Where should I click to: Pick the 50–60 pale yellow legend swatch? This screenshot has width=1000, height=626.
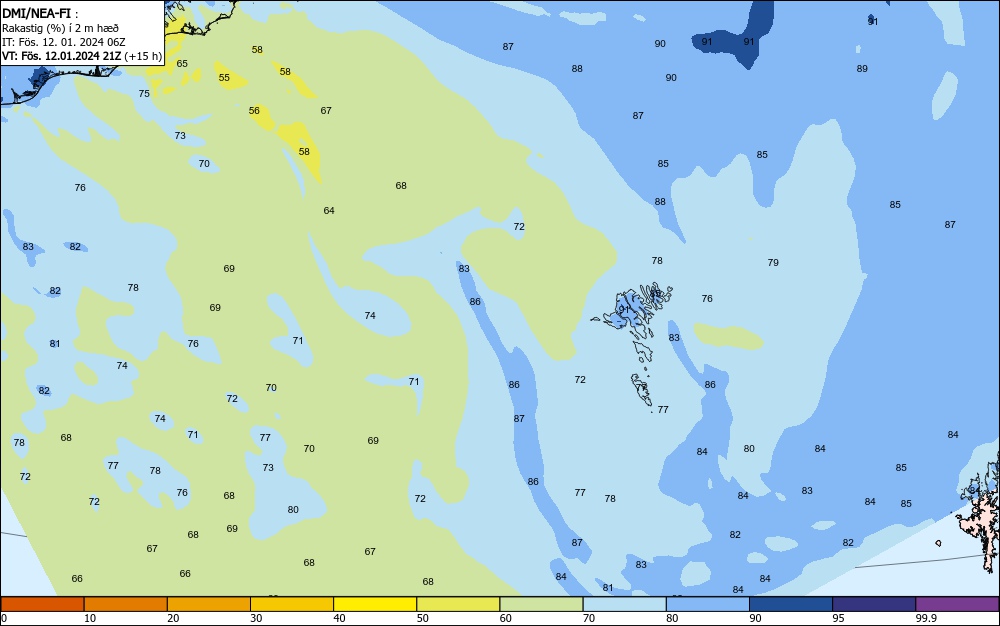[458, 604]
